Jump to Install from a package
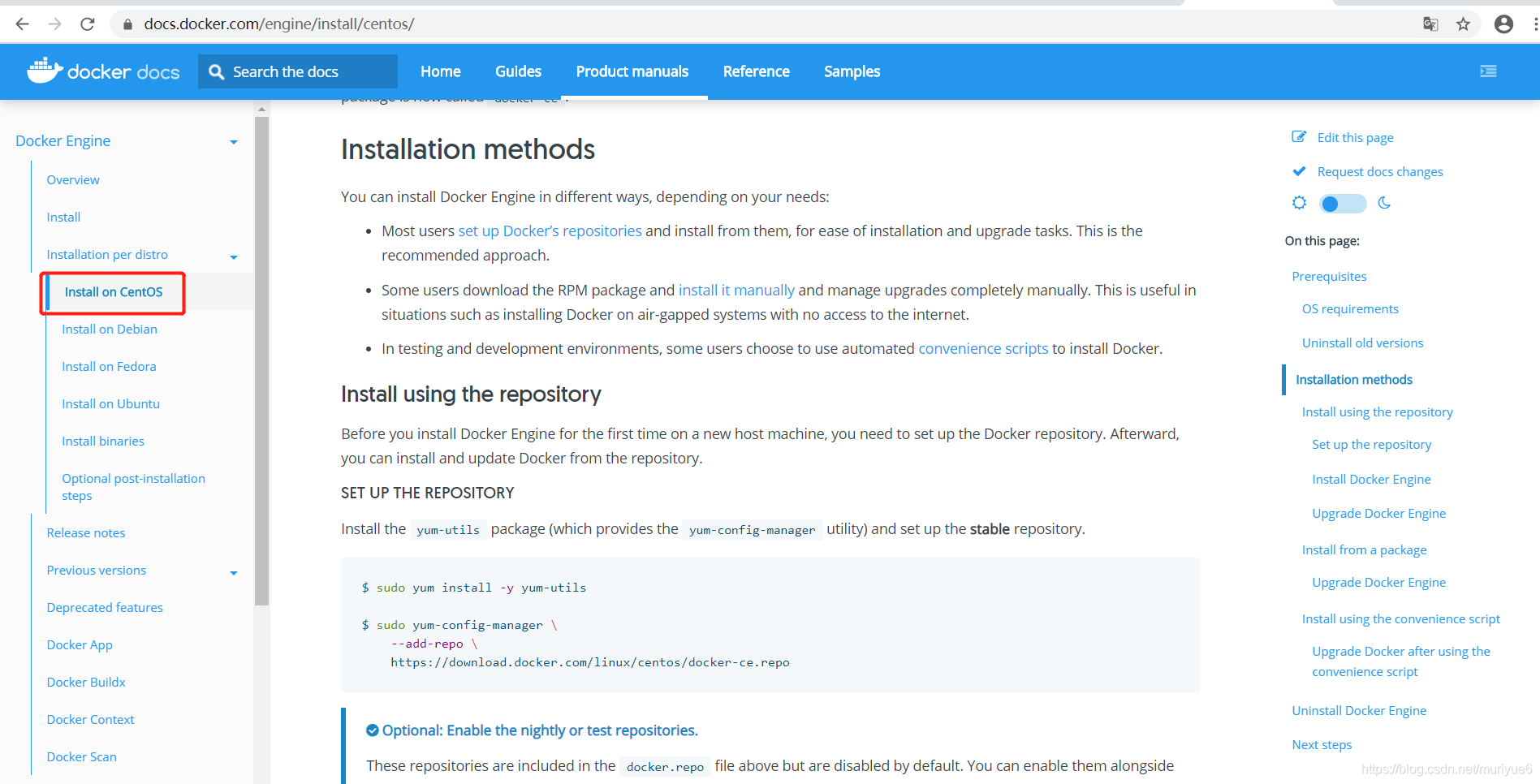Image resolution: width=1540 pixels, height=784 pixels. point(1364,550)
